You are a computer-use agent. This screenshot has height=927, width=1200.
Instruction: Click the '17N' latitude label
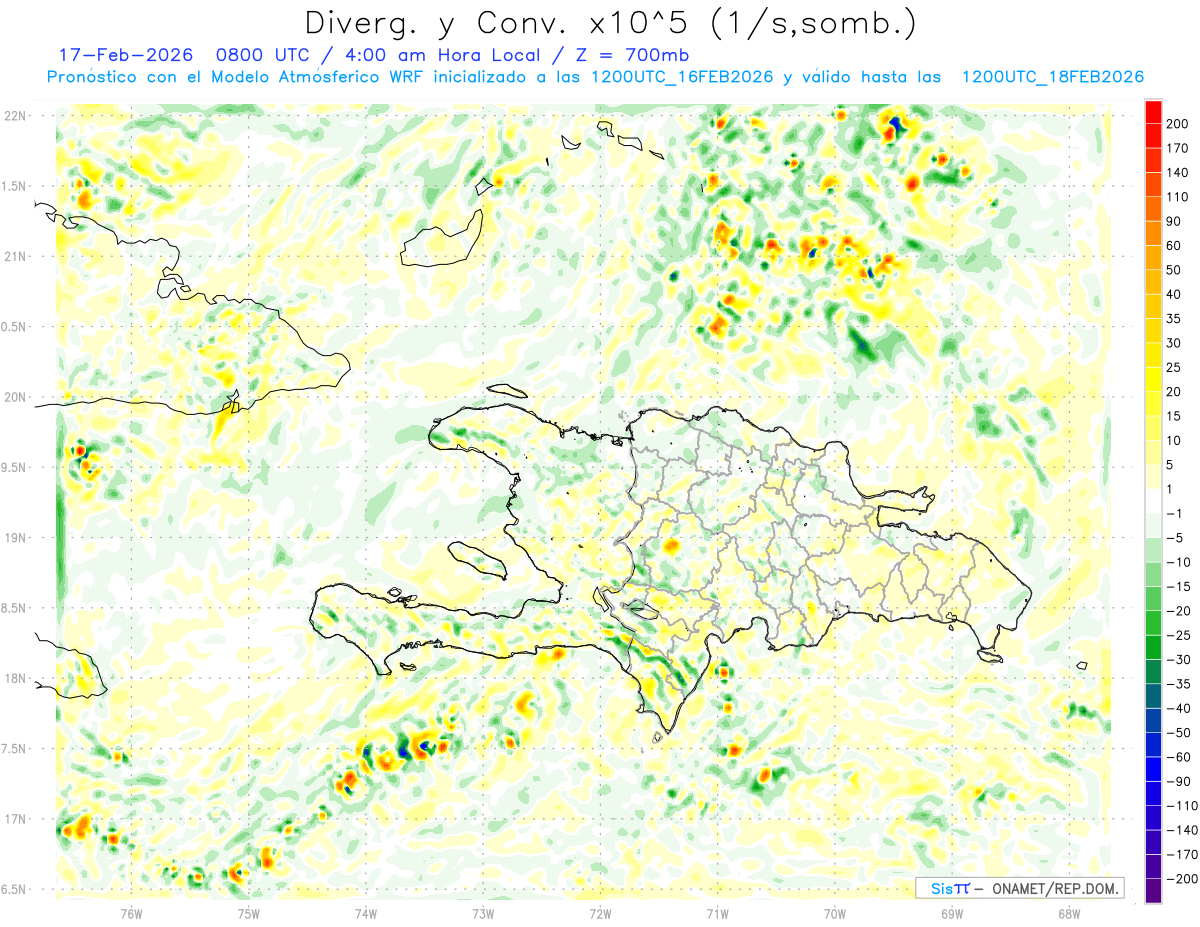pyautogui.click(x=16, y=819)
